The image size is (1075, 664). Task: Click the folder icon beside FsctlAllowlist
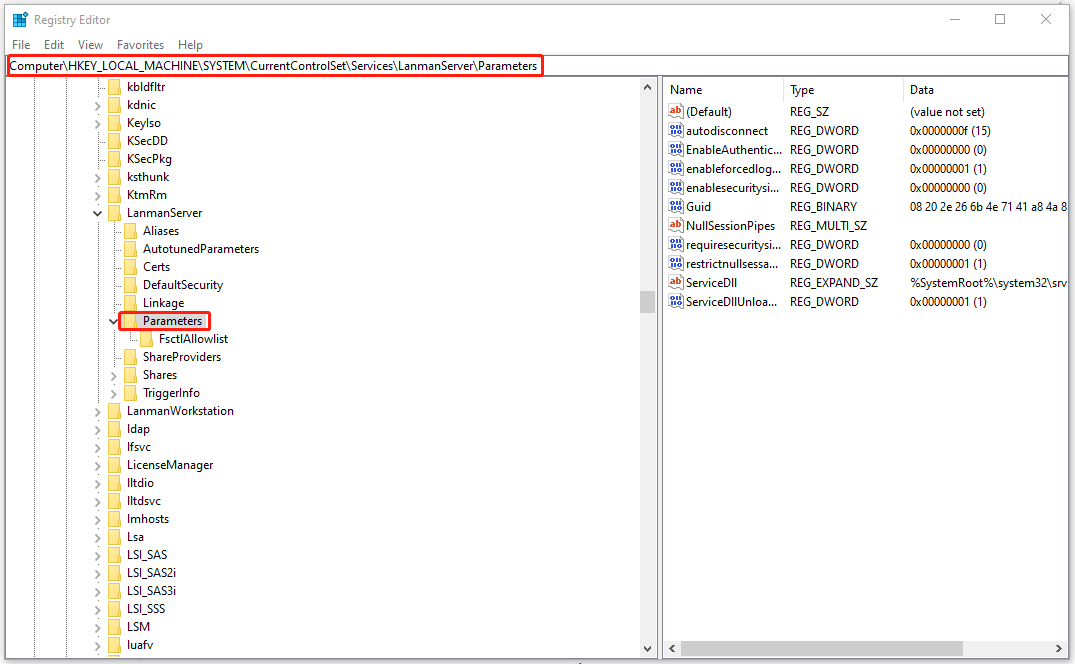(148, 338)
